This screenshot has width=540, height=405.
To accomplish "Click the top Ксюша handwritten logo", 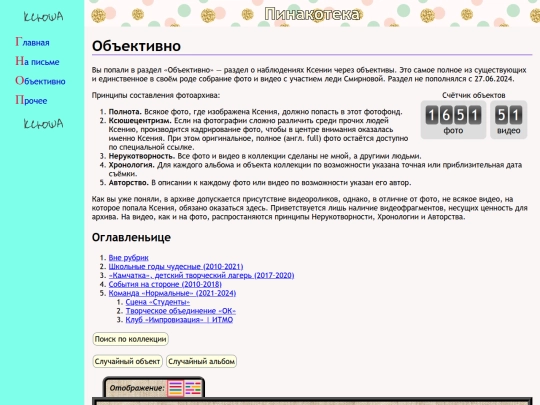I will click(x=43, y=17).
